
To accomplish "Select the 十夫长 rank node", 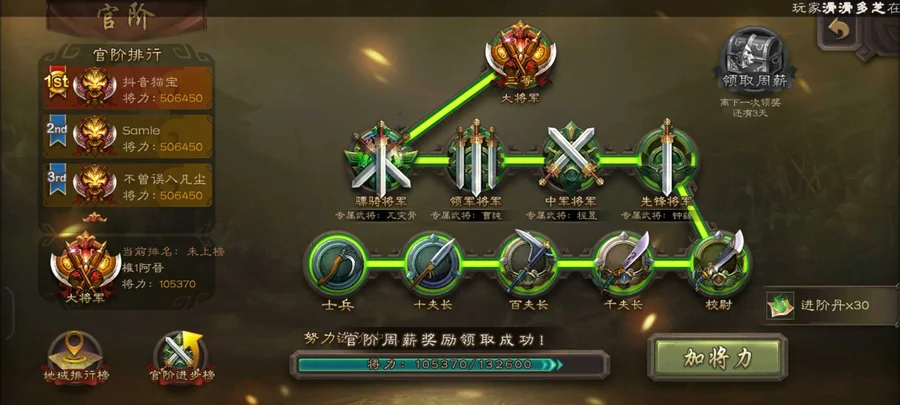I will coord(432,263).
